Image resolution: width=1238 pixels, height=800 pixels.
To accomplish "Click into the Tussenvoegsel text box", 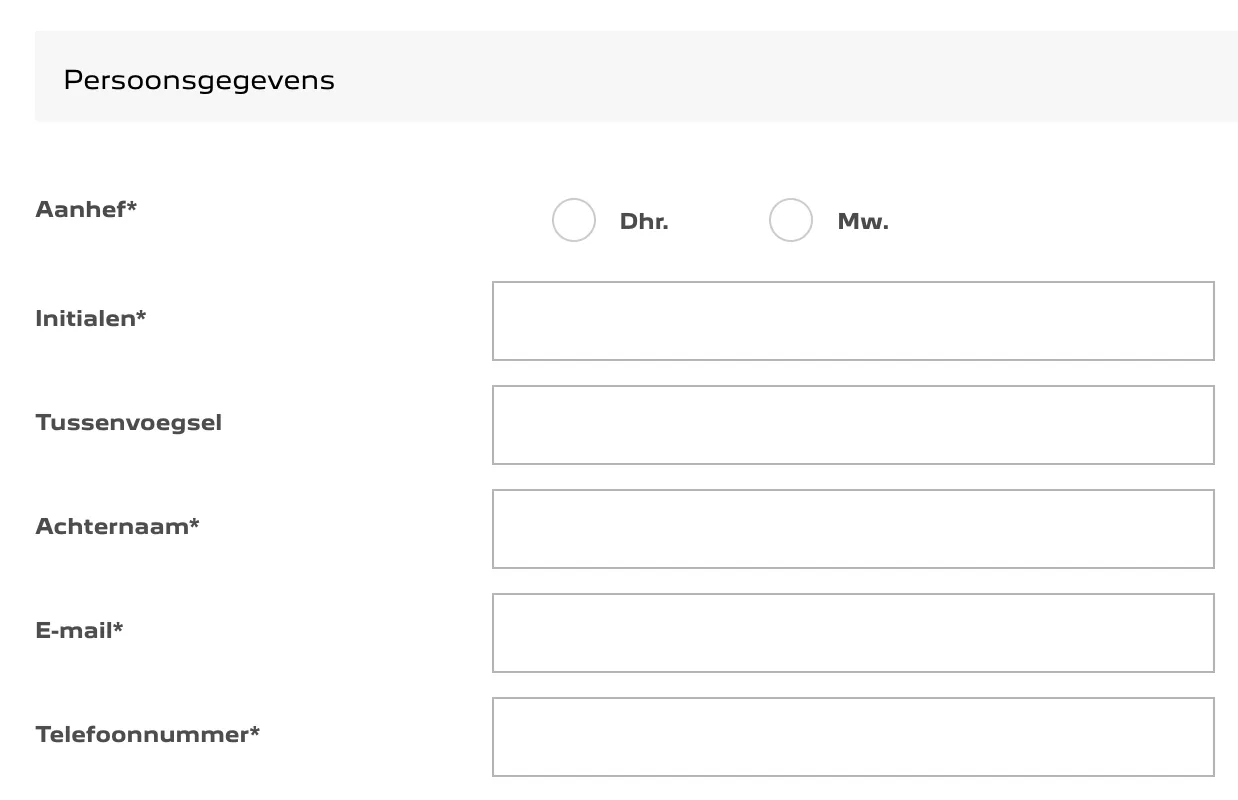I will tap(853, 425).
